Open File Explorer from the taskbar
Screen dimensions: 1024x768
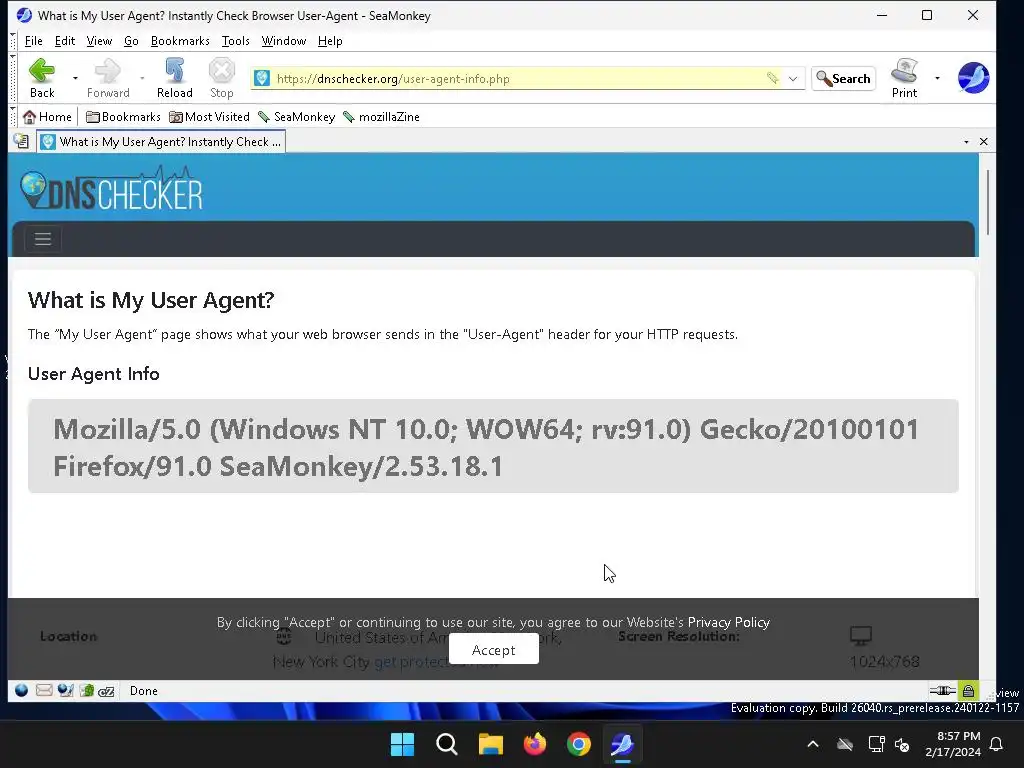490,744
